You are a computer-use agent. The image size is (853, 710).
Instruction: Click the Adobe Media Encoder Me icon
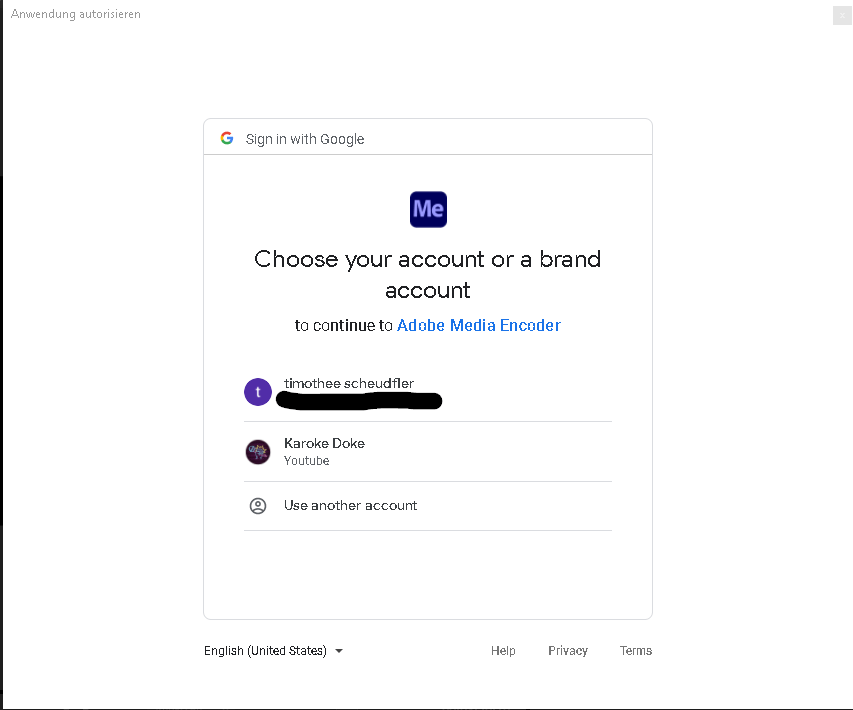pos(428,209)
